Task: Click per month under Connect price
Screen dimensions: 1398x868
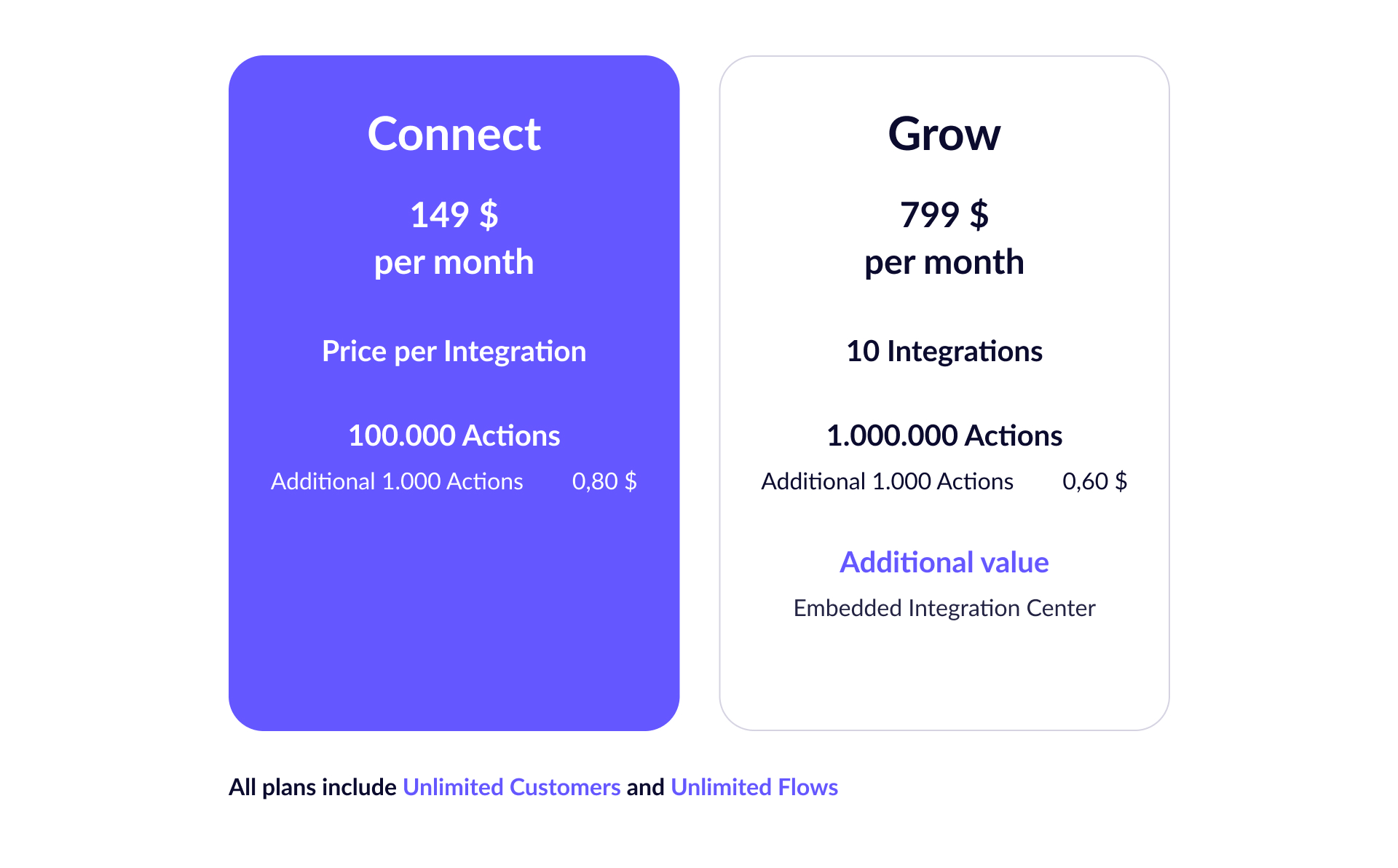Action: click(454, 262)
